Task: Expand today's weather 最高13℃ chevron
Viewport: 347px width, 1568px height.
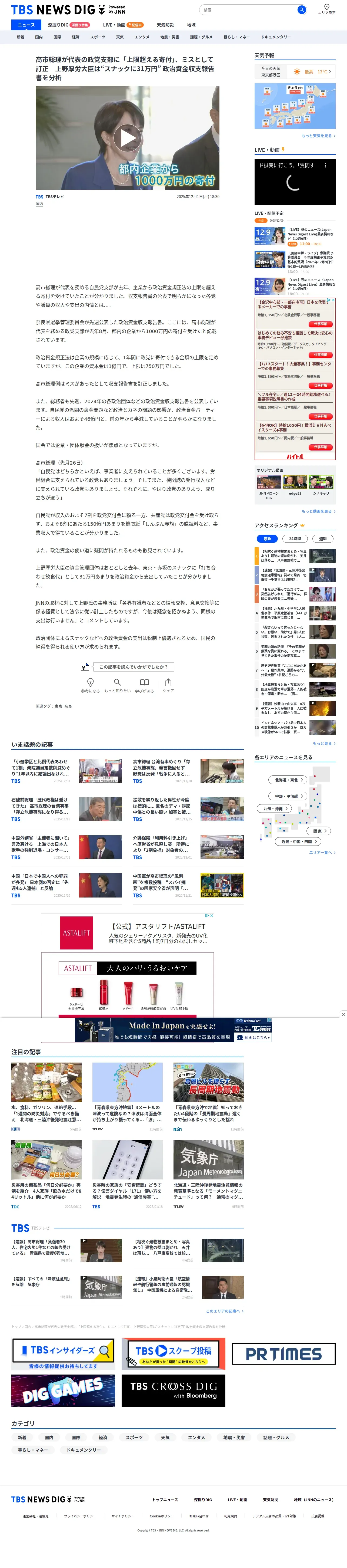Action: [x=330, y=72]
